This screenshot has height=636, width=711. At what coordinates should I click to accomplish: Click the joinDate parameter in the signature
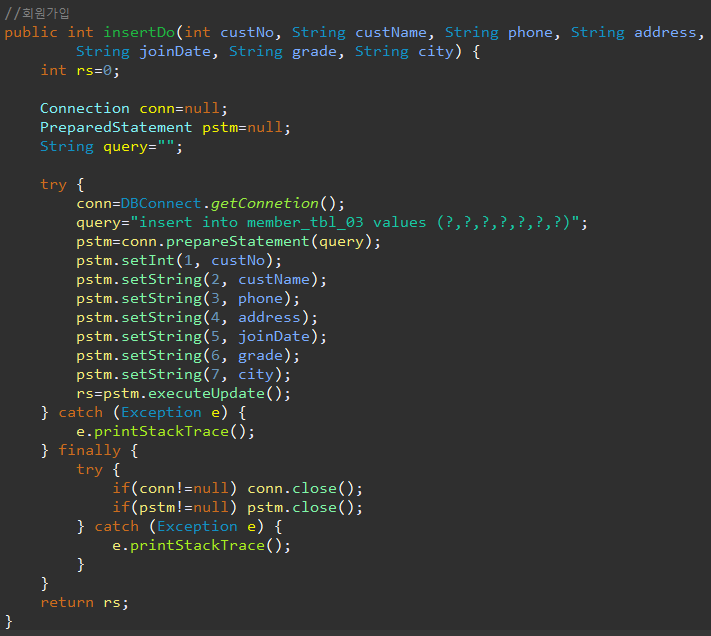click(x=175, y=52)
